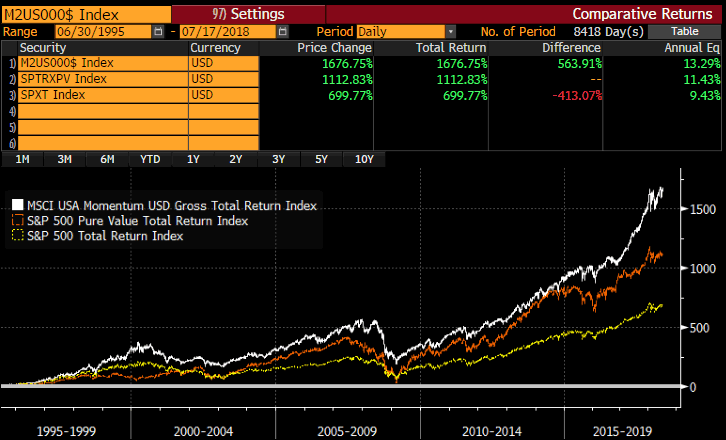This screenshot has height=440, width=726.
Task: Click the start date field 06/30/1995
Action: click(x=103, y=31)
